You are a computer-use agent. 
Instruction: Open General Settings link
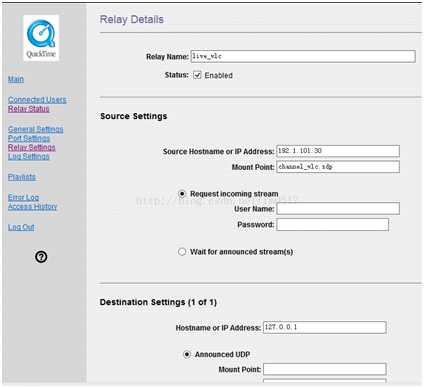[x=35, y=129]
